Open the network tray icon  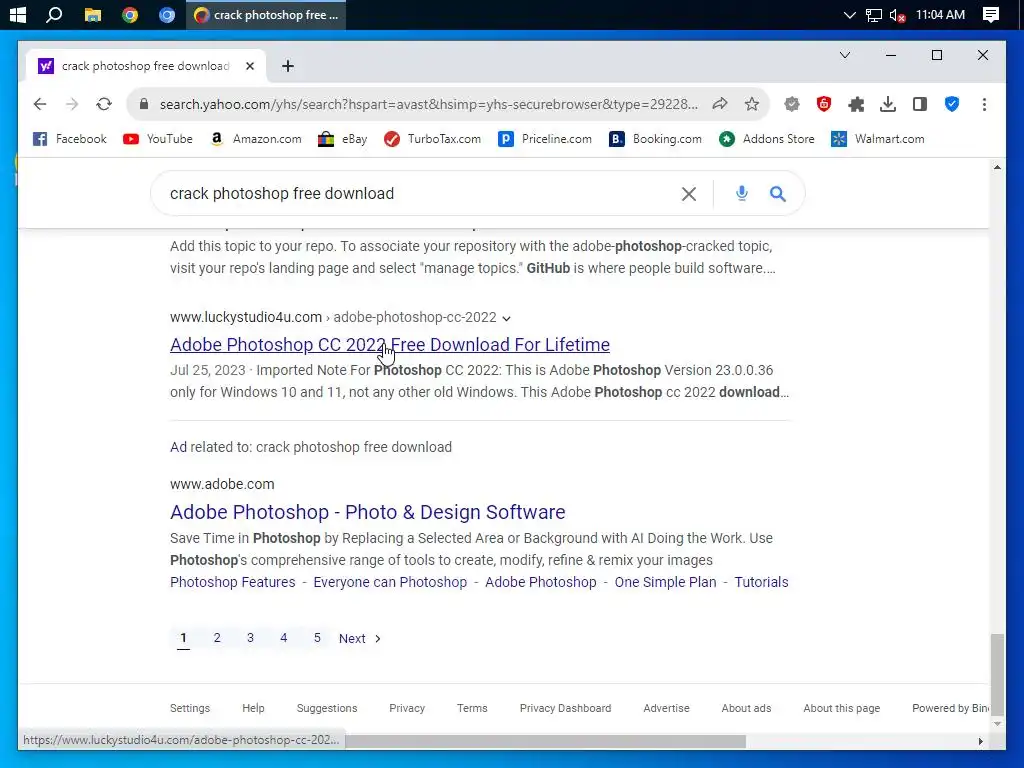click(x=873, y=15)
